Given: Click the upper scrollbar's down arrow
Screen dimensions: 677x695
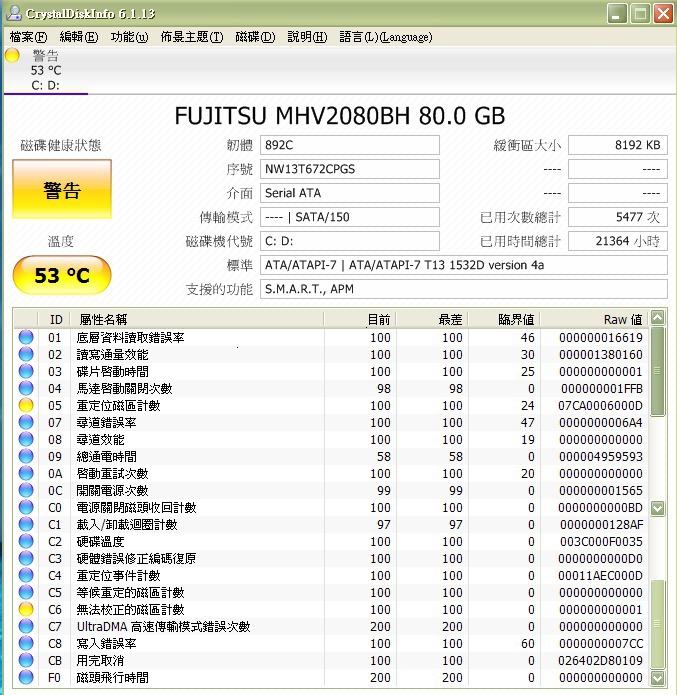Looking at the screenshot, I should tap(657, 508).
